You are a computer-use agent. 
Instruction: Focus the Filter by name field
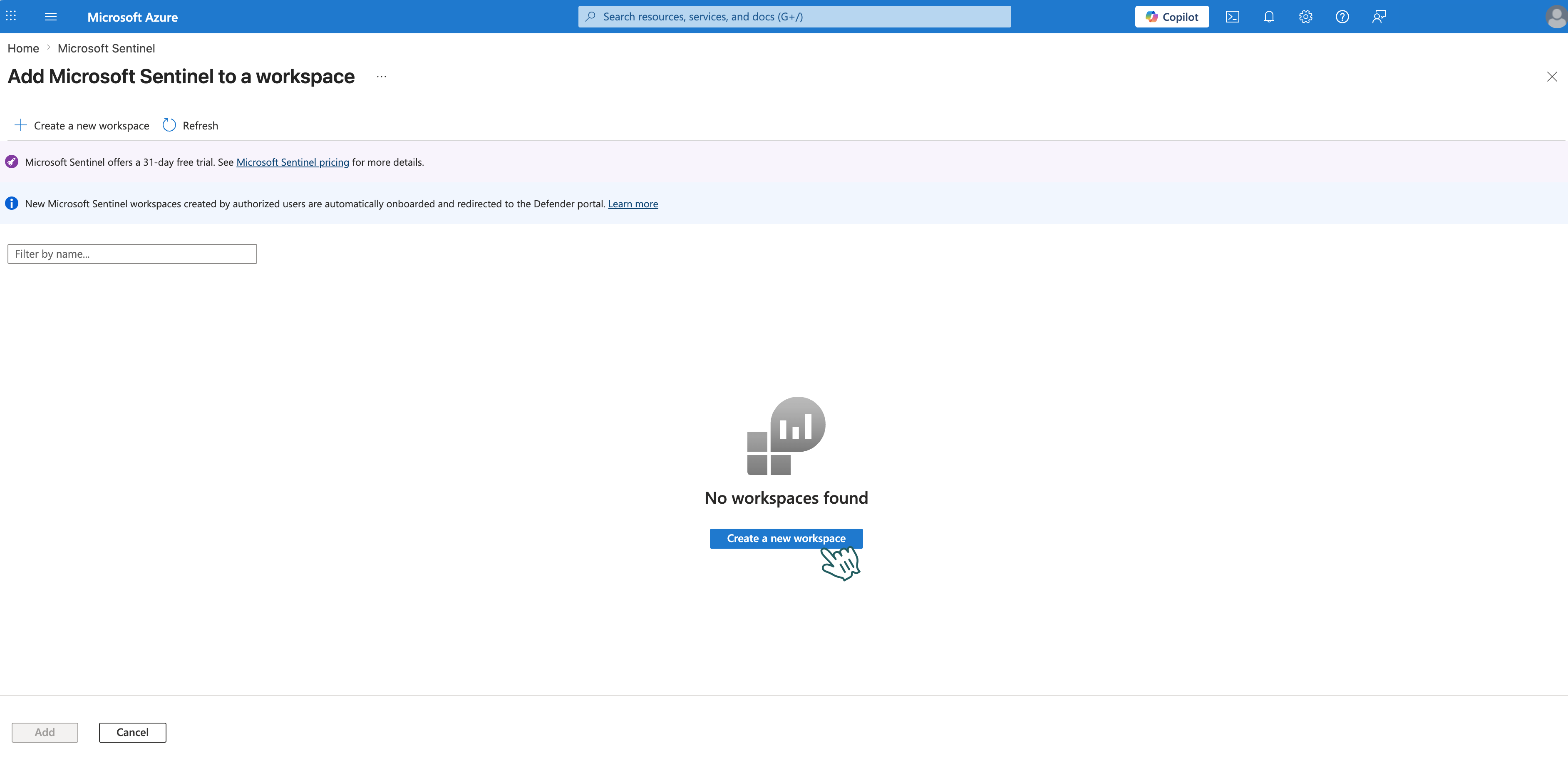point(132,254)
